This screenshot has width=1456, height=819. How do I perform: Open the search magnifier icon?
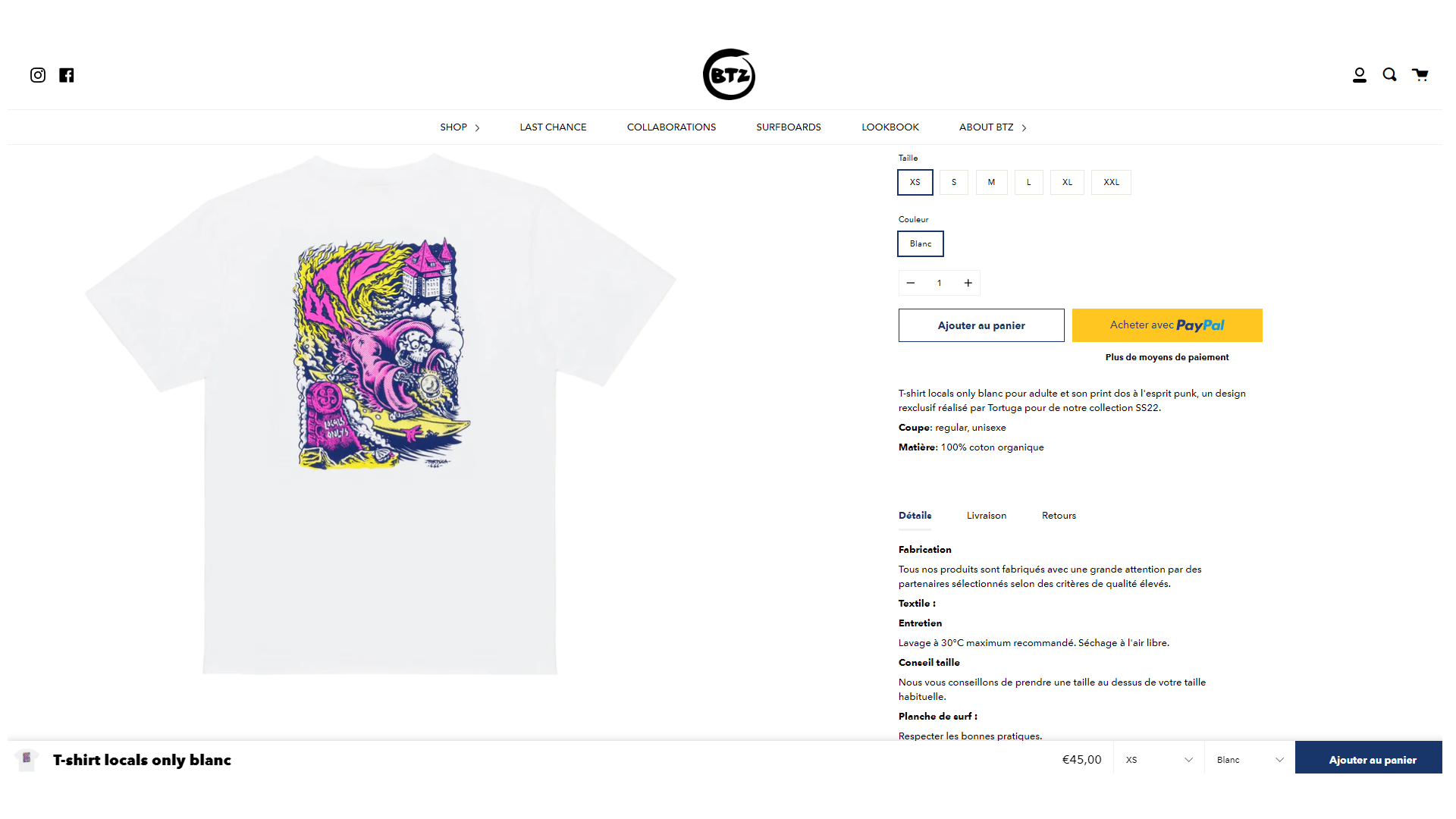tap(1389, 74)
